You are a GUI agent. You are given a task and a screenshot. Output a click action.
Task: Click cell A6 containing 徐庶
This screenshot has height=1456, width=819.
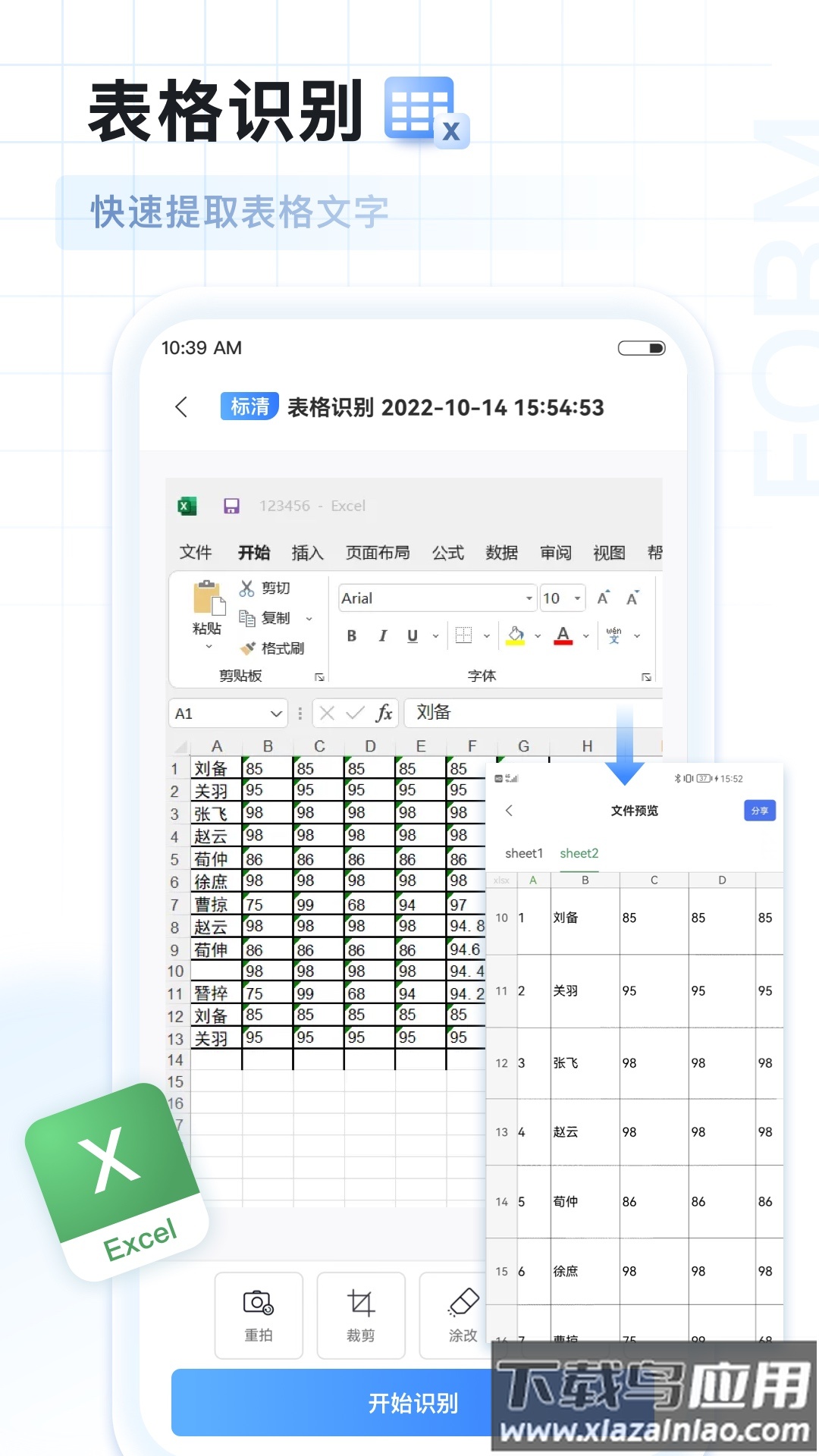click(215, 882)
